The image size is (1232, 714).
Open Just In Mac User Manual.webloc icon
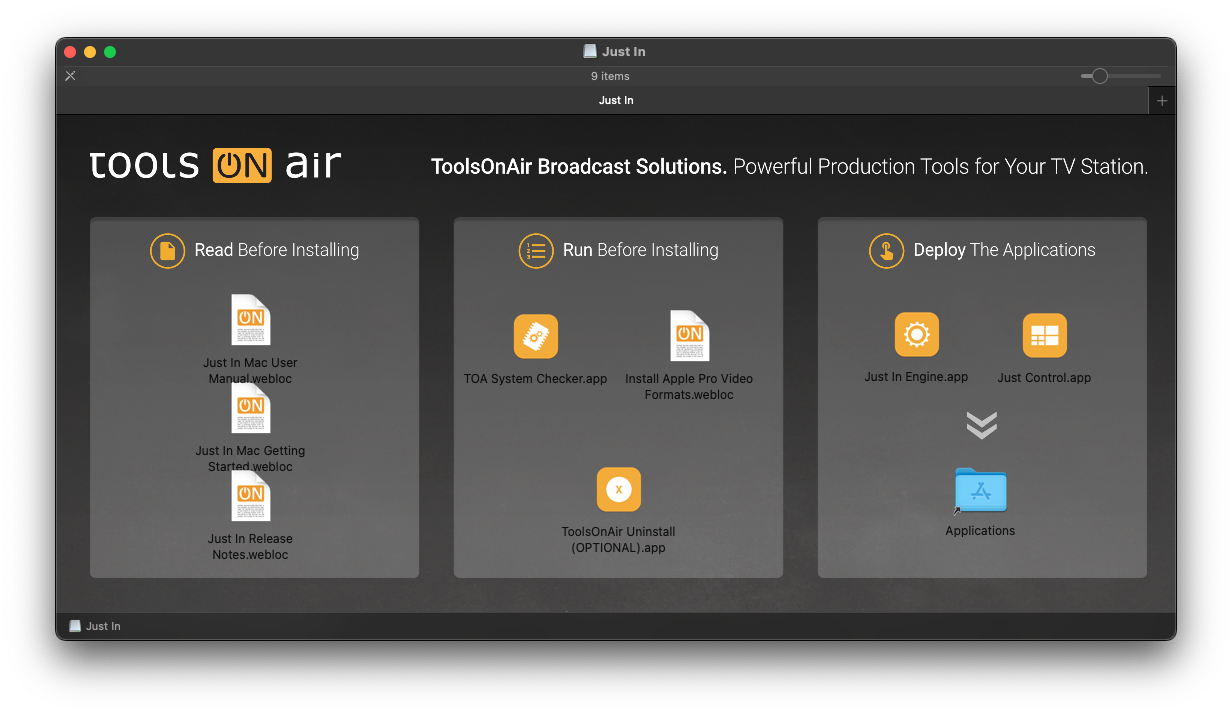coord(250,320)
